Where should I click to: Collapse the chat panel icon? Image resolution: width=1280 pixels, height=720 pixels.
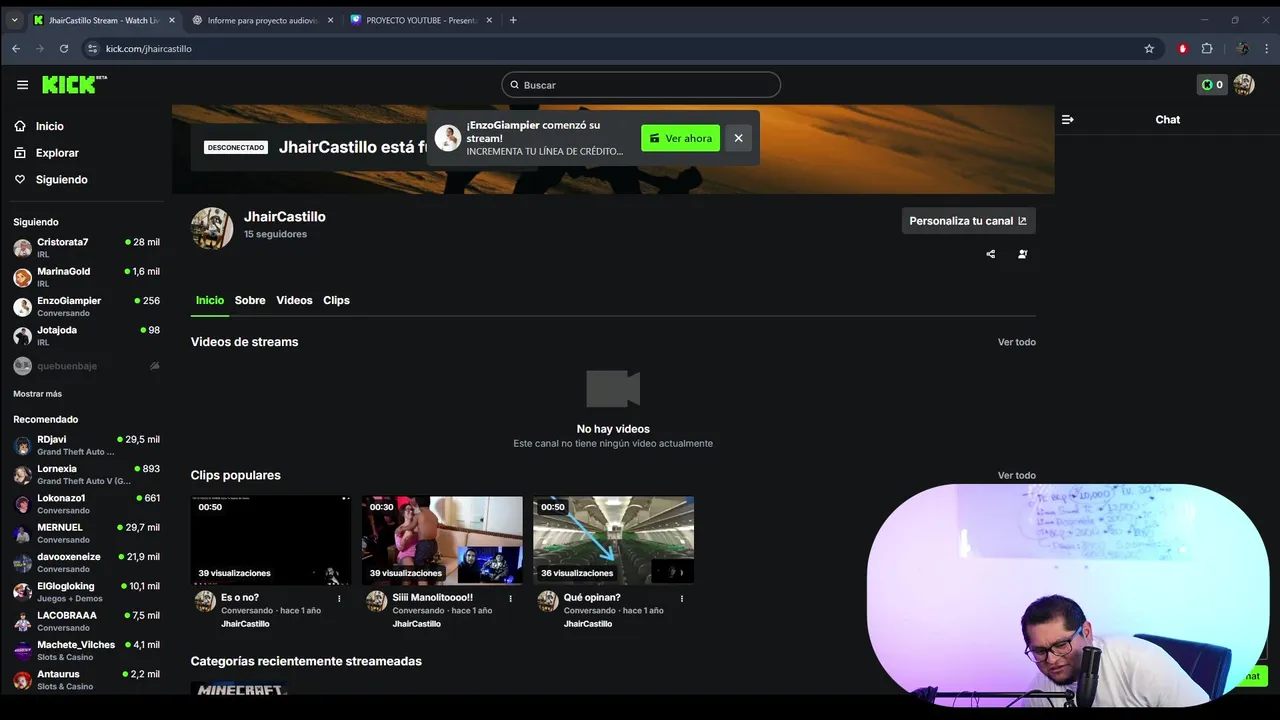coord(1068,119)
